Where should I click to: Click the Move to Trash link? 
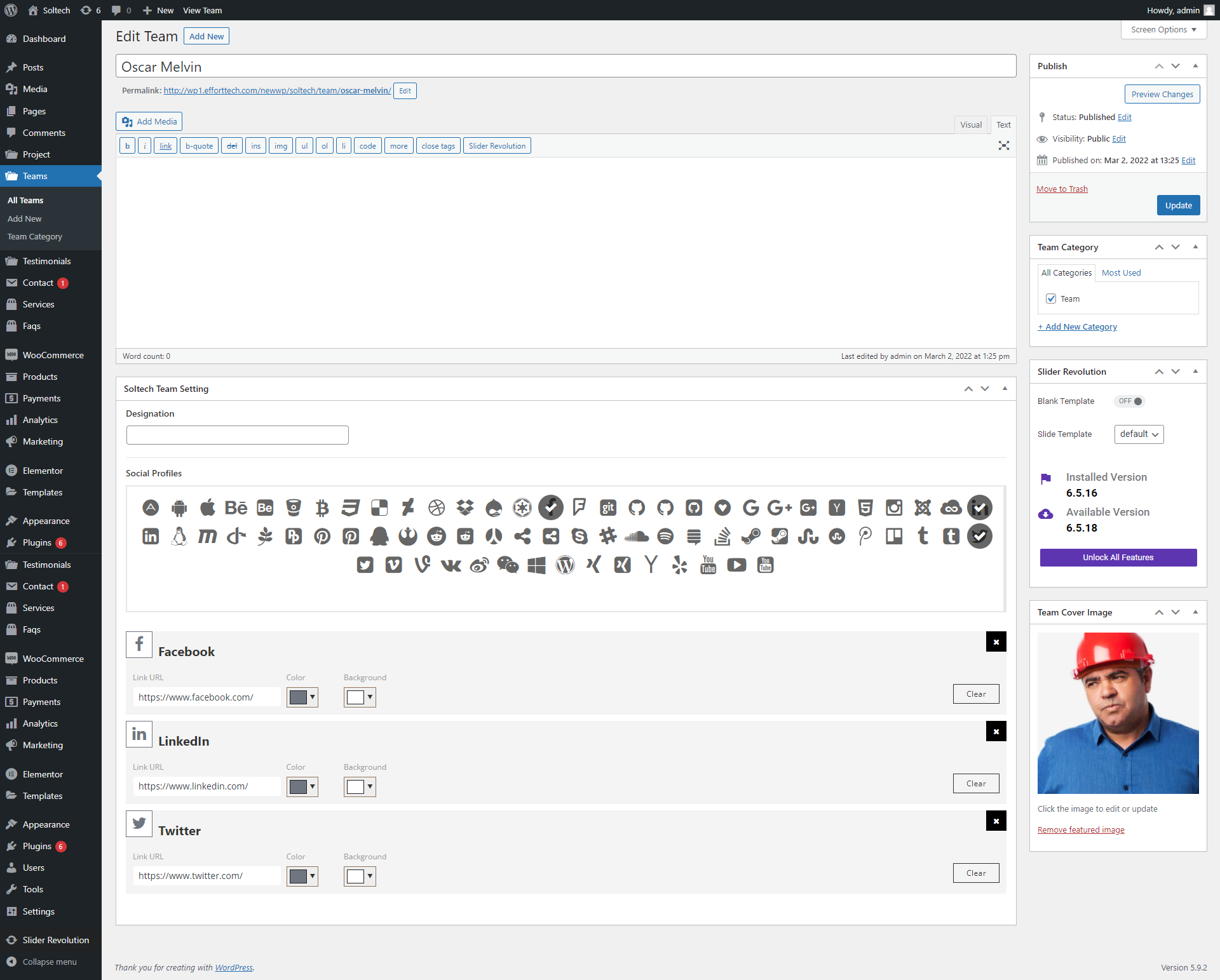tap(1062, 189)
